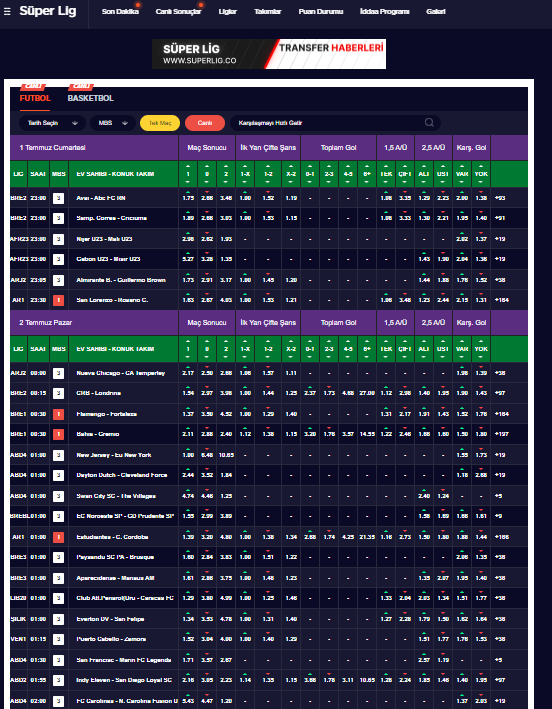Click the Süper Lig site logo
Viewport: 552px width, 709px height.
point(47,11)
